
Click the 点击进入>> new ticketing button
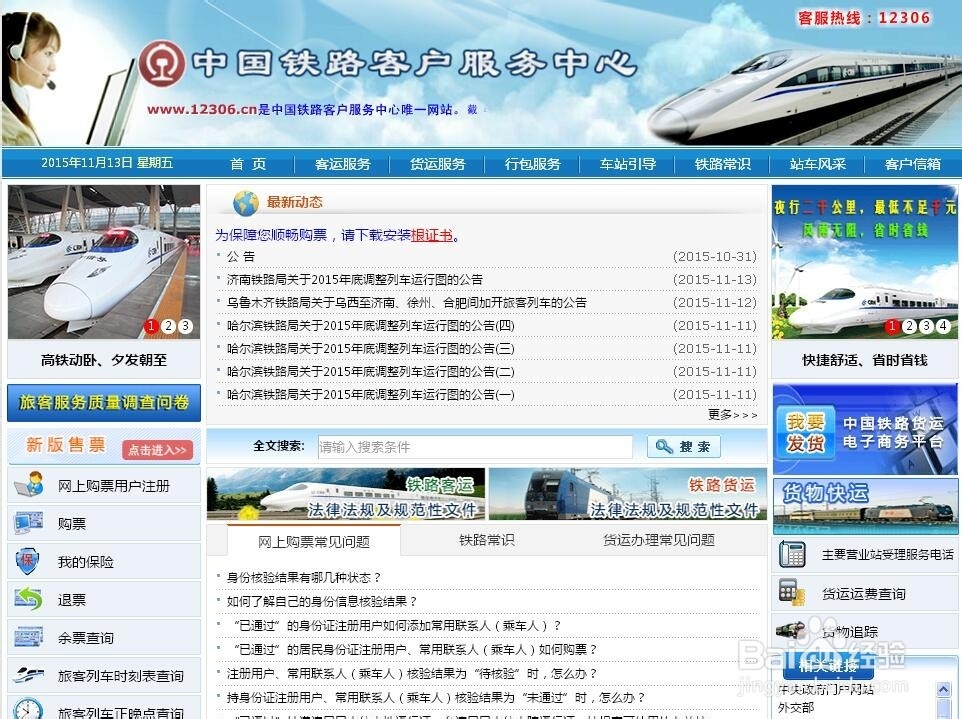click(x=157, y=450)
